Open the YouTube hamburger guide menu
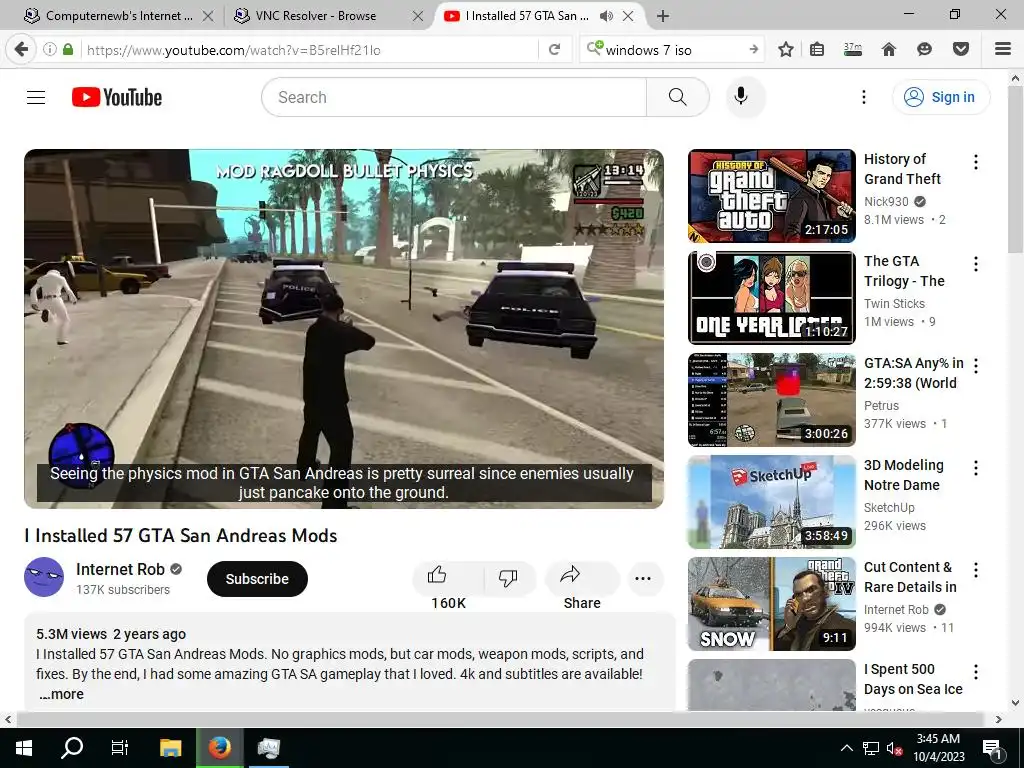This screenshot has width=1024, height=768. (36, 97)
